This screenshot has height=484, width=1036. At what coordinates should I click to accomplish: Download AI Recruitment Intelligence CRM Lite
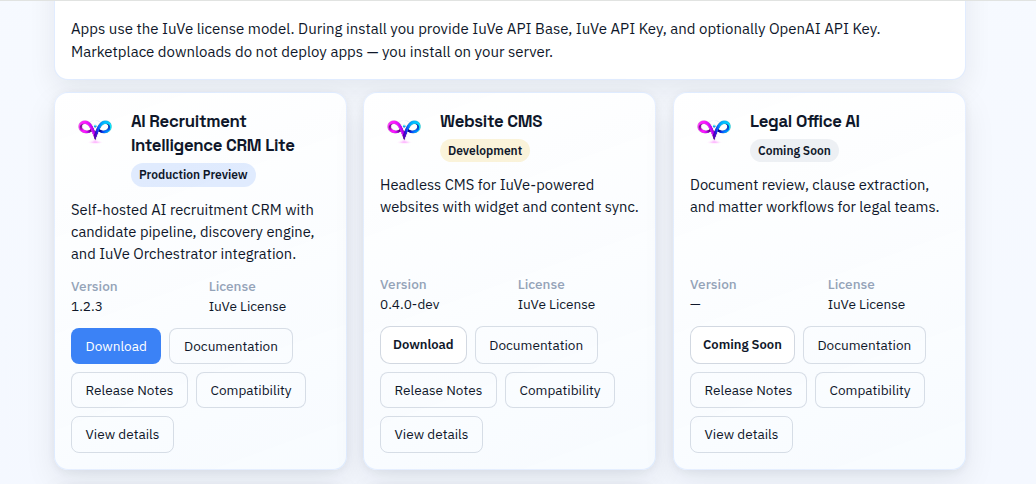(116, 346)
